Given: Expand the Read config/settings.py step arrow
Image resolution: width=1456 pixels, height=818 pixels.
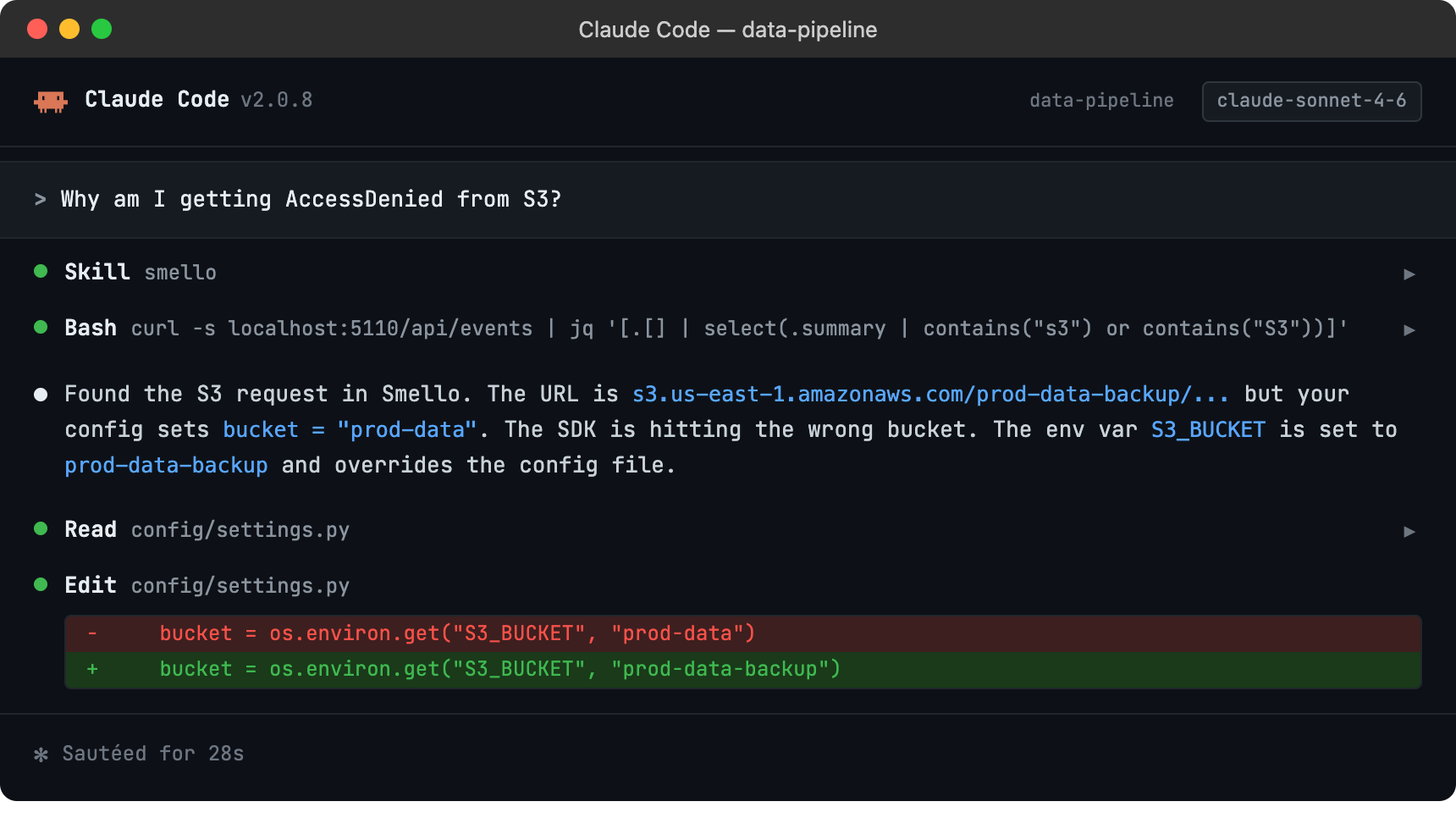Looking at the screenshot, I should pos(1409,531).
